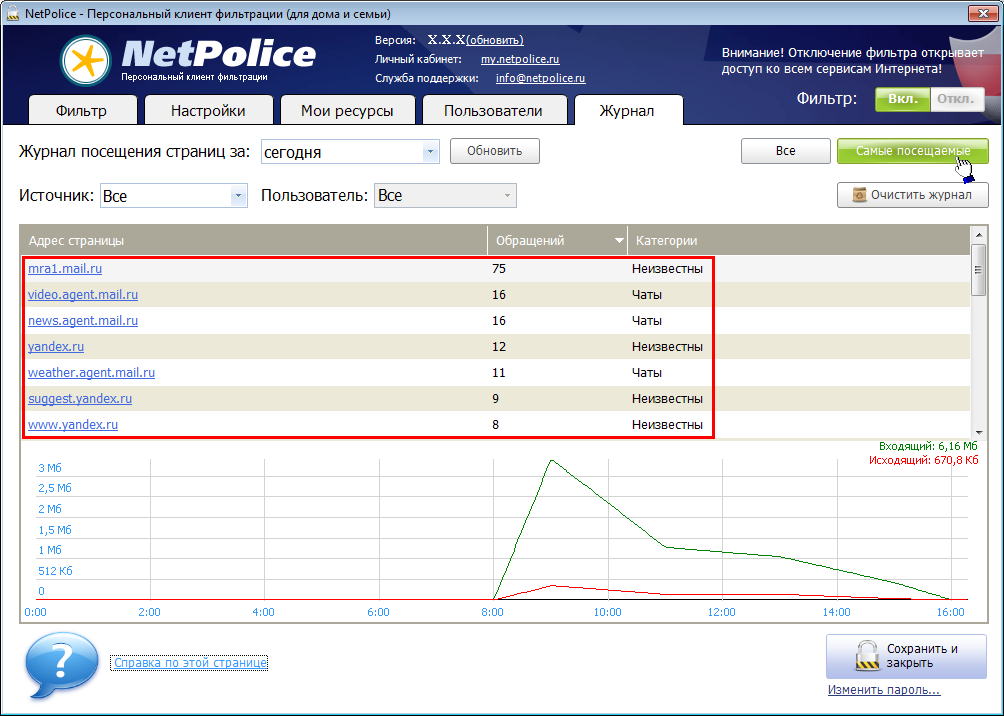The image size is (1004, 716).
Task: Click scrollbar up arrow of log table
Action: pos(978,234)
